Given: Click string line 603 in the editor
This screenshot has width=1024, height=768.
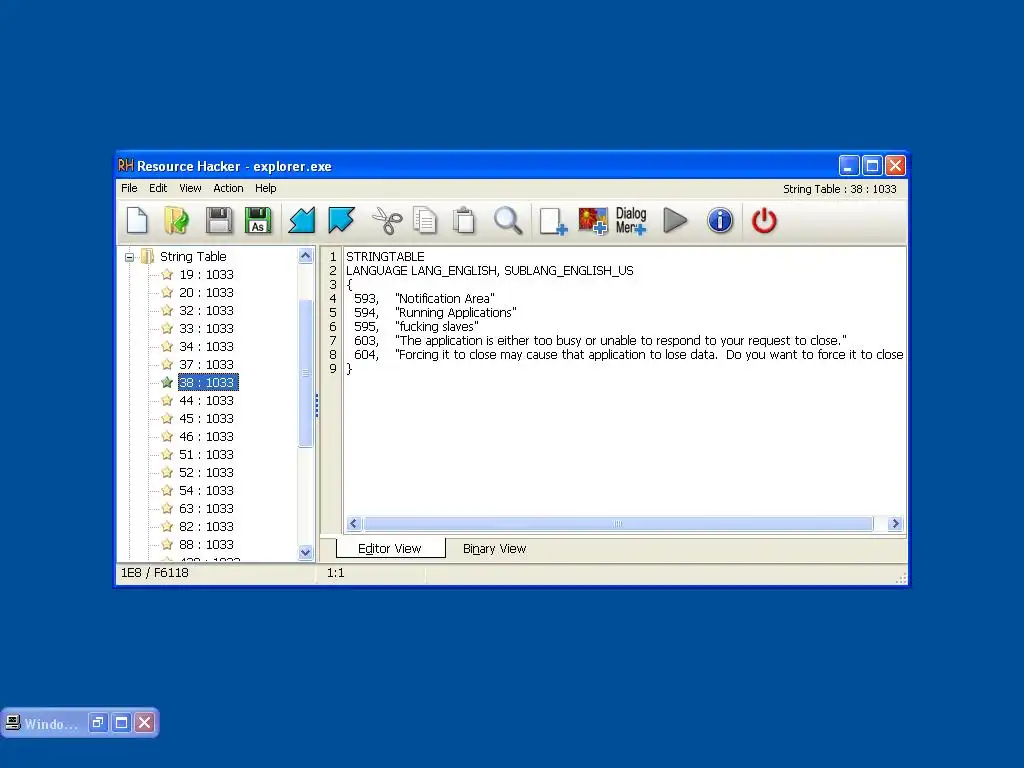Looking at the screenshot, I should click(x=600, y=341).
